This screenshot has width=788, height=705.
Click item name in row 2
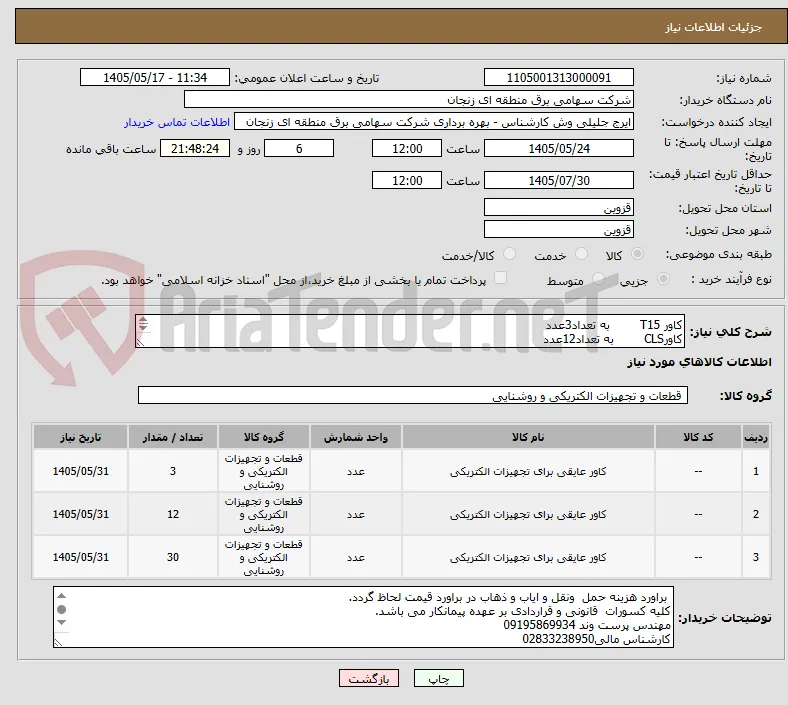tap(528, 515)
